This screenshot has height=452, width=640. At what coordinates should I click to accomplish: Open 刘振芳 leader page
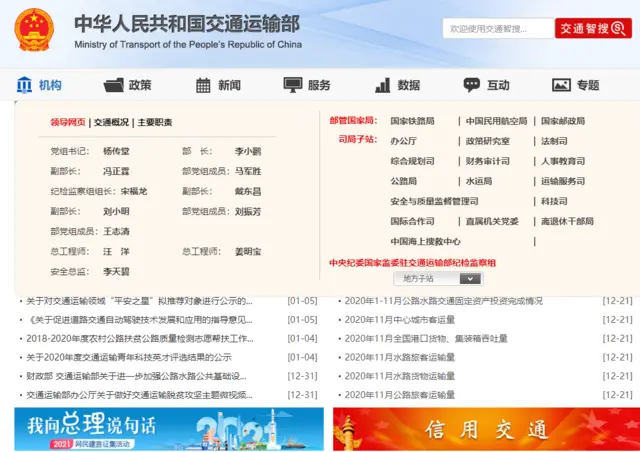[x=248, y=212]
